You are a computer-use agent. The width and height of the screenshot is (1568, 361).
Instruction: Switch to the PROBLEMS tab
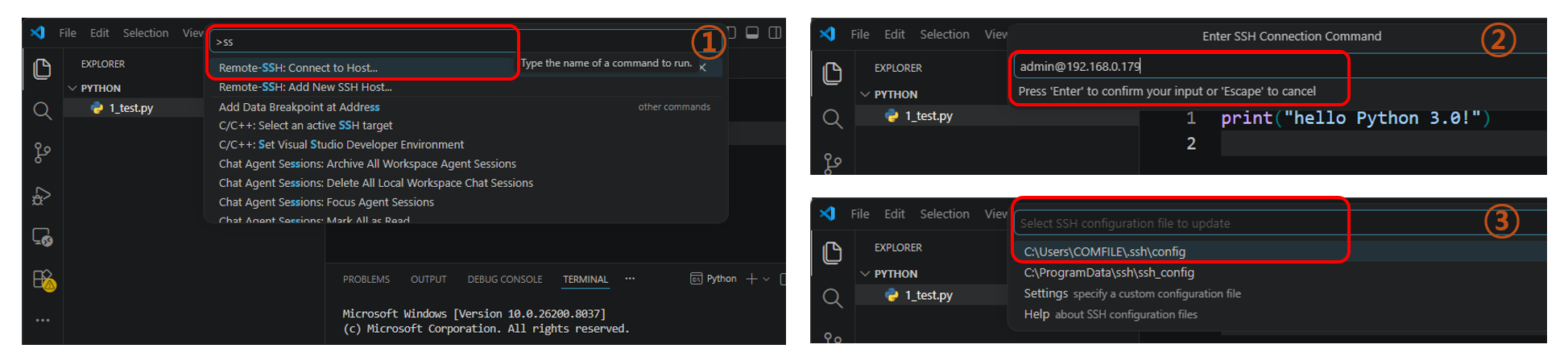coord(366,280)
